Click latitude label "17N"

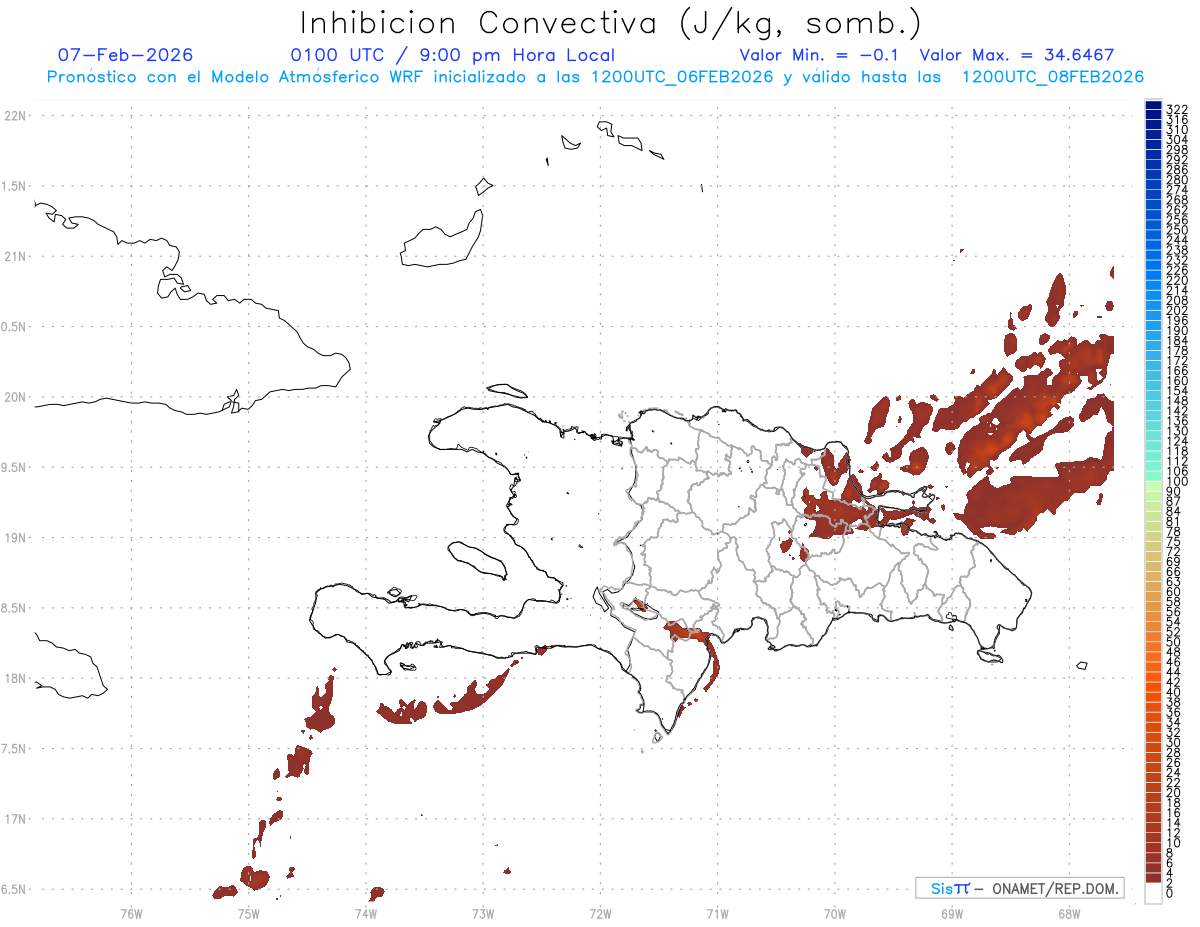click(15, 819)
